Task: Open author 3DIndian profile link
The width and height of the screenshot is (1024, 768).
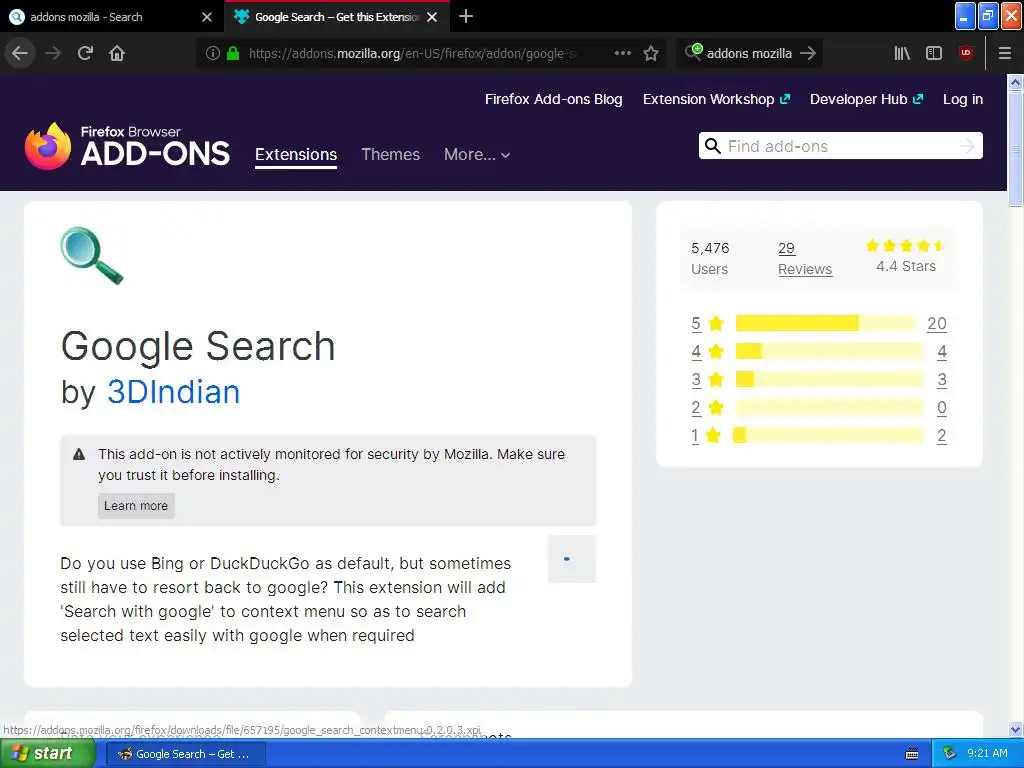Action: coord(173,392)
